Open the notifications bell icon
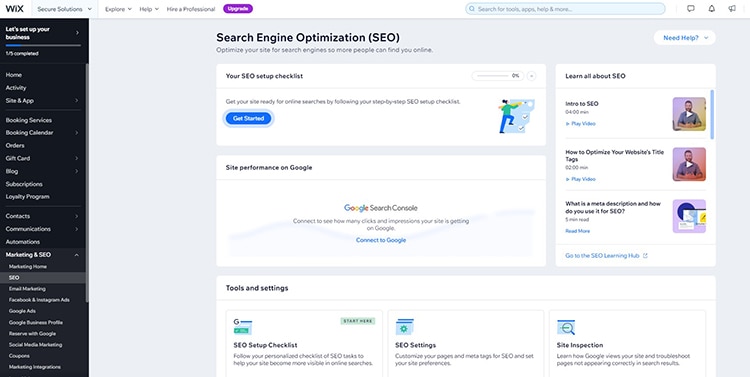Image resolution: width=750 pixels, height=377 pixels. [x=712, y=9]
